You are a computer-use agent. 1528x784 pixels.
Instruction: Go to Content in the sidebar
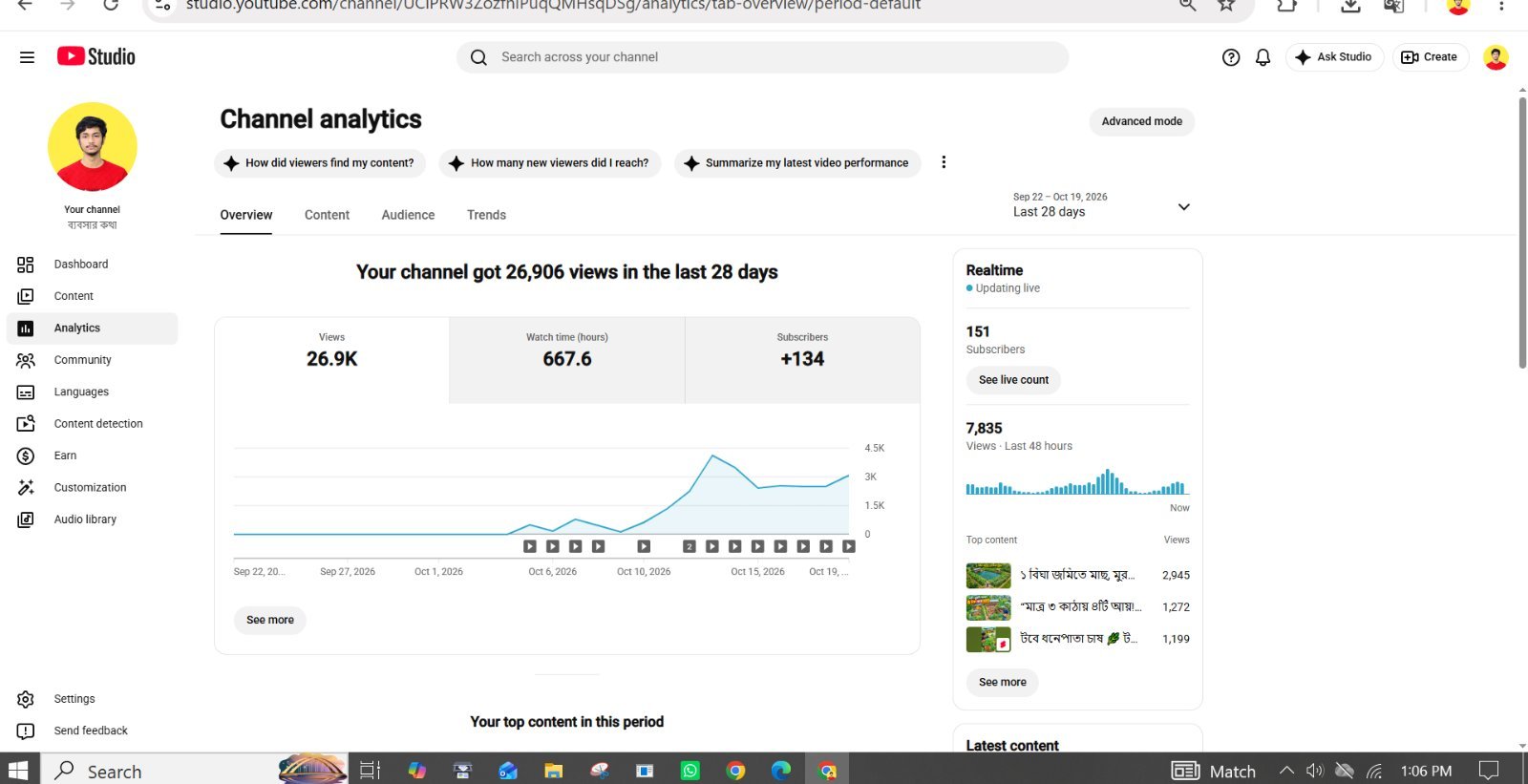tap(92, 296)
